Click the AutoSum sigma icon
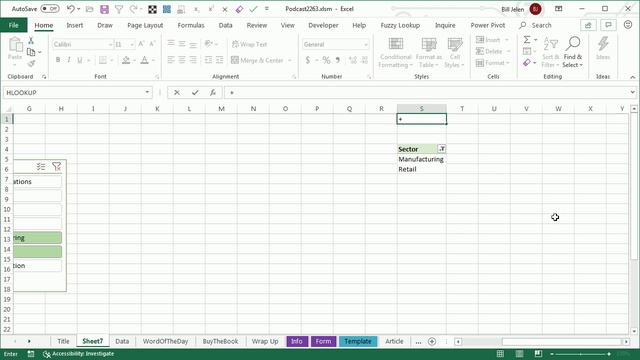The width and height of the screenshot is (640, 360). [x=527, y=40]
